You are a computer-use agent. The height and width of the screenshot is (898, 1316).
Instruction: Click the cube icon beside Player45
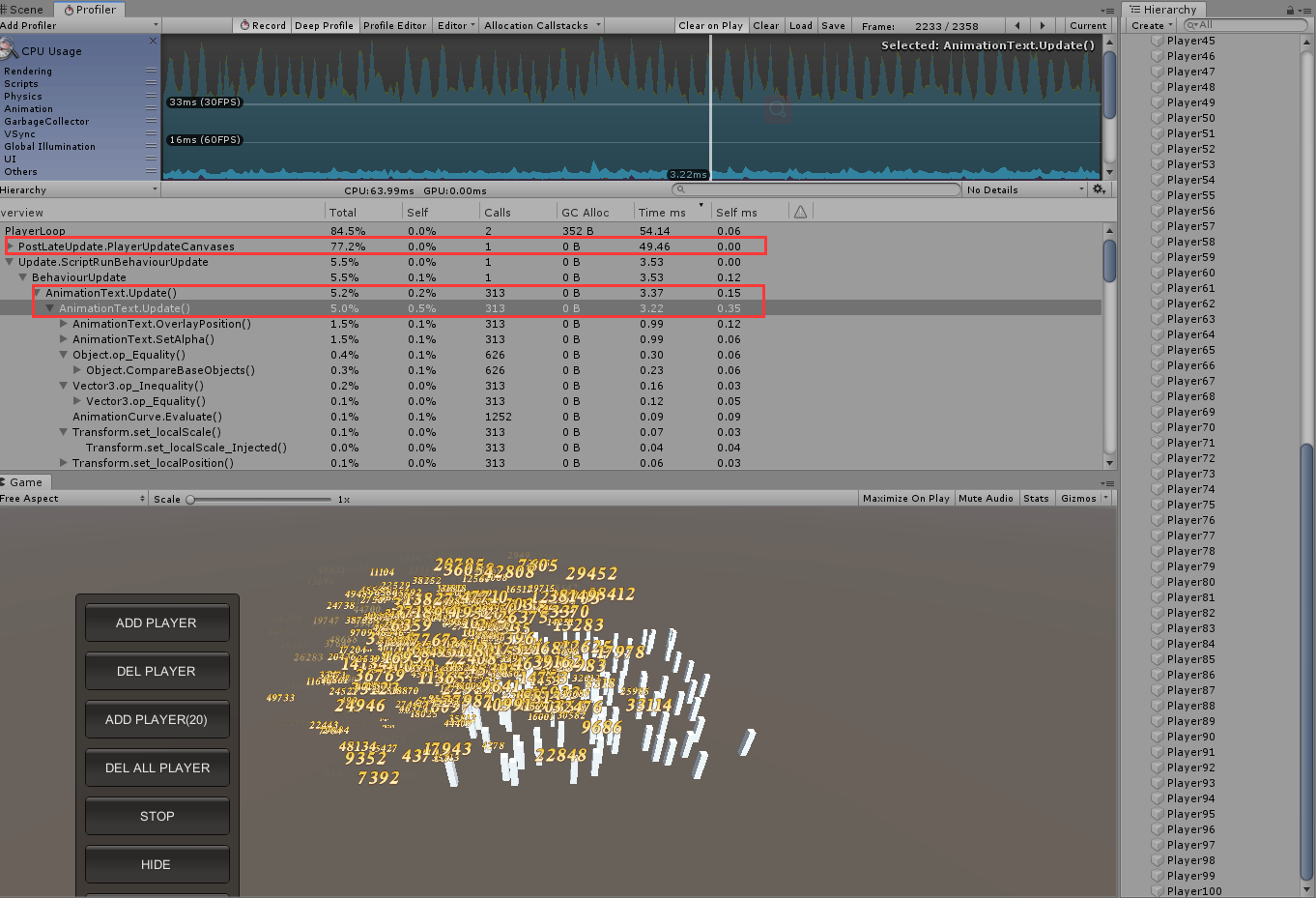(1157, 41)
